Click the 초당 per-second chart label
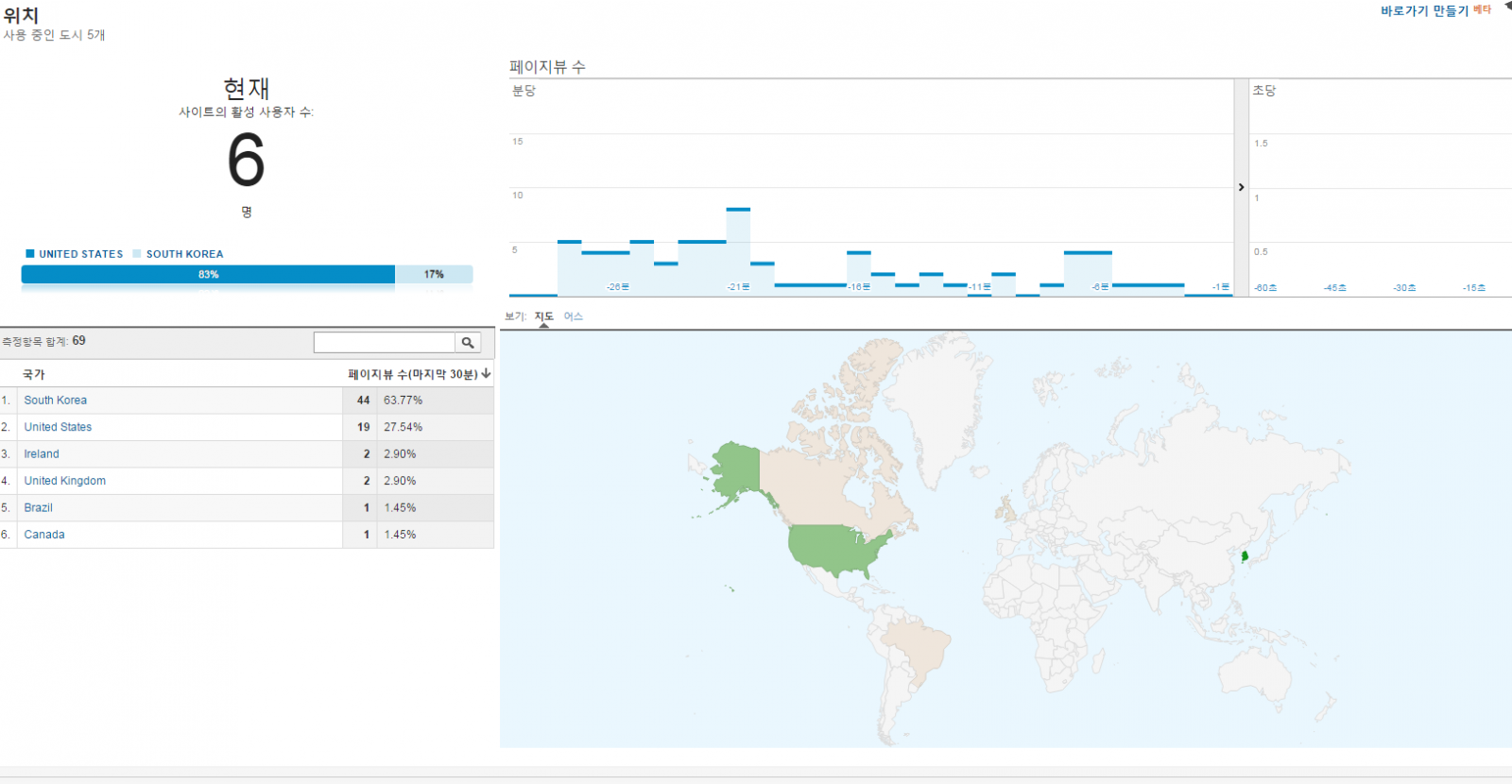 point(1264,91)
